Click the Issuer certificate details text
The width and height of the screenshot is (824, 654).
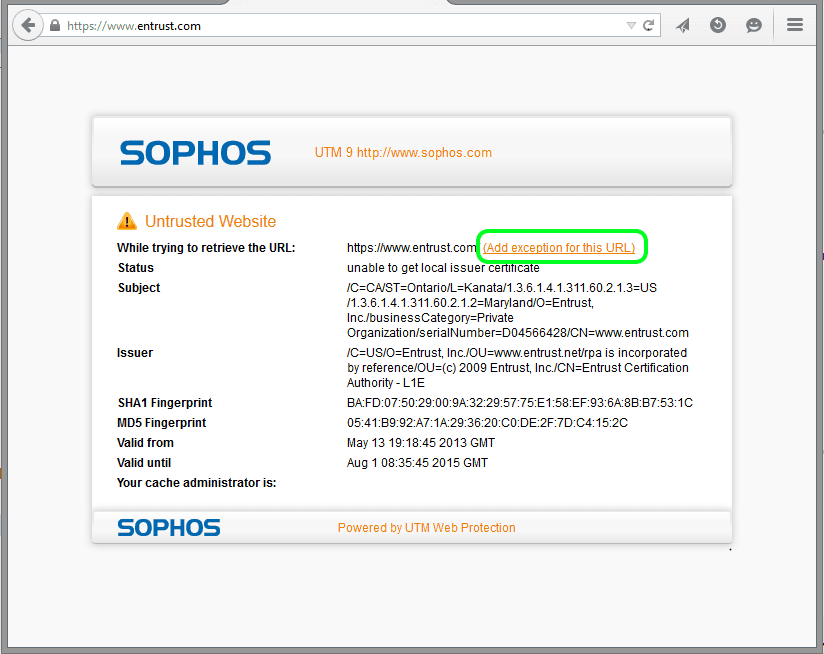coord(518,368)
